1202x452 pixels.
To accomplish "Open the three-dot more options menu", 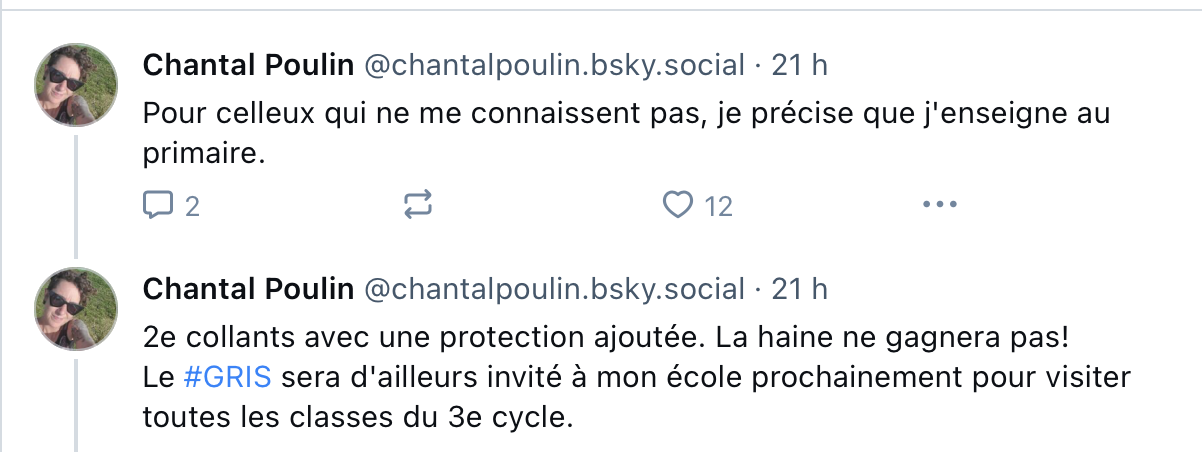I will pyautogui.click(x=939, y=206).
